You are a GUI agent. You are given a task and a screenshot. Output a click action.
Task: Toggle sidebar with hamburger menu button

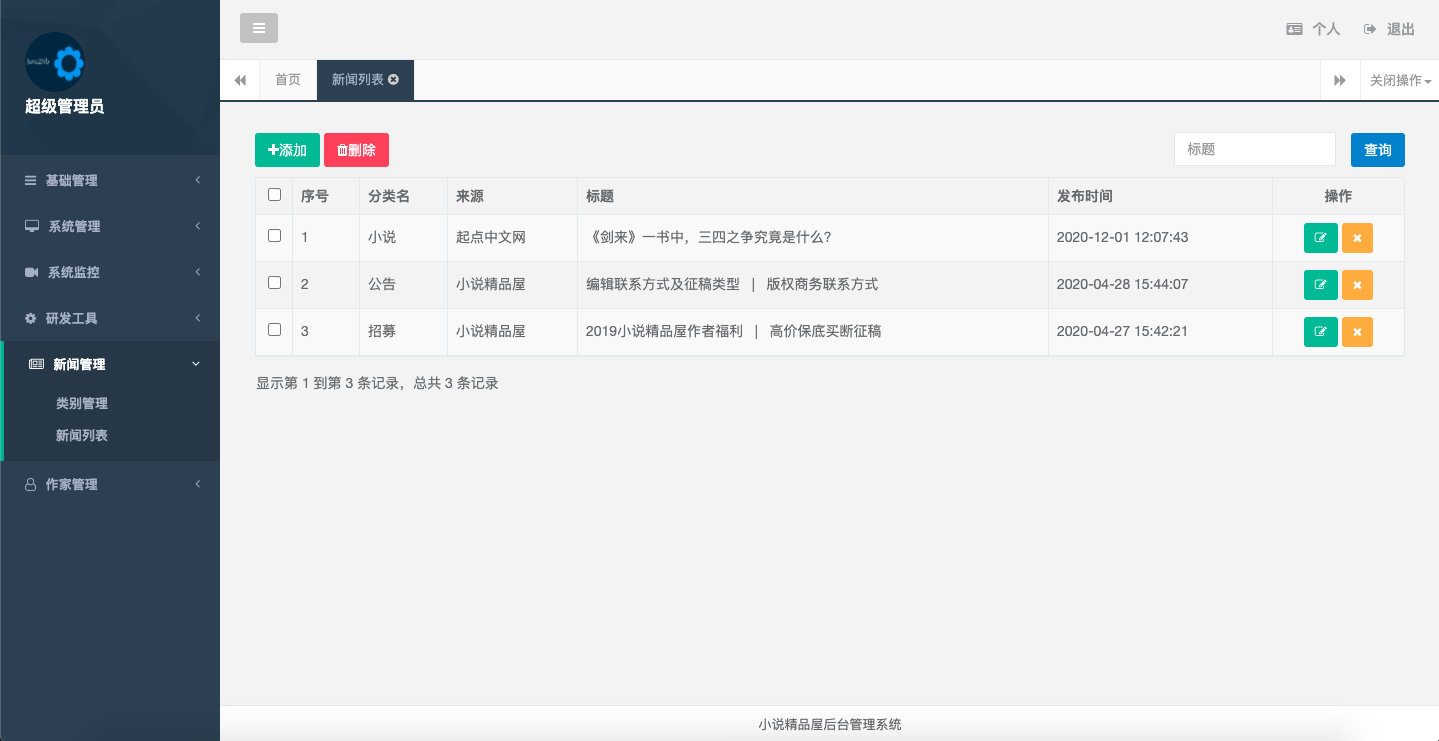coord(259,28)
